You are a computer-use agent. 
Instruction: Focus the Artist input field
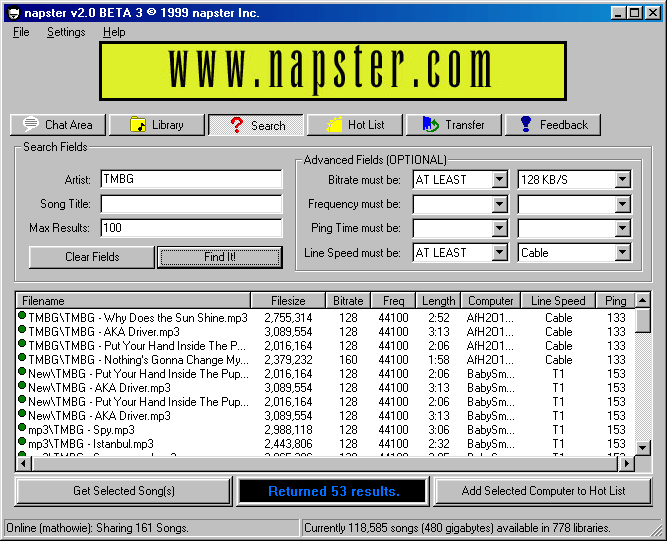click(191, 179)
